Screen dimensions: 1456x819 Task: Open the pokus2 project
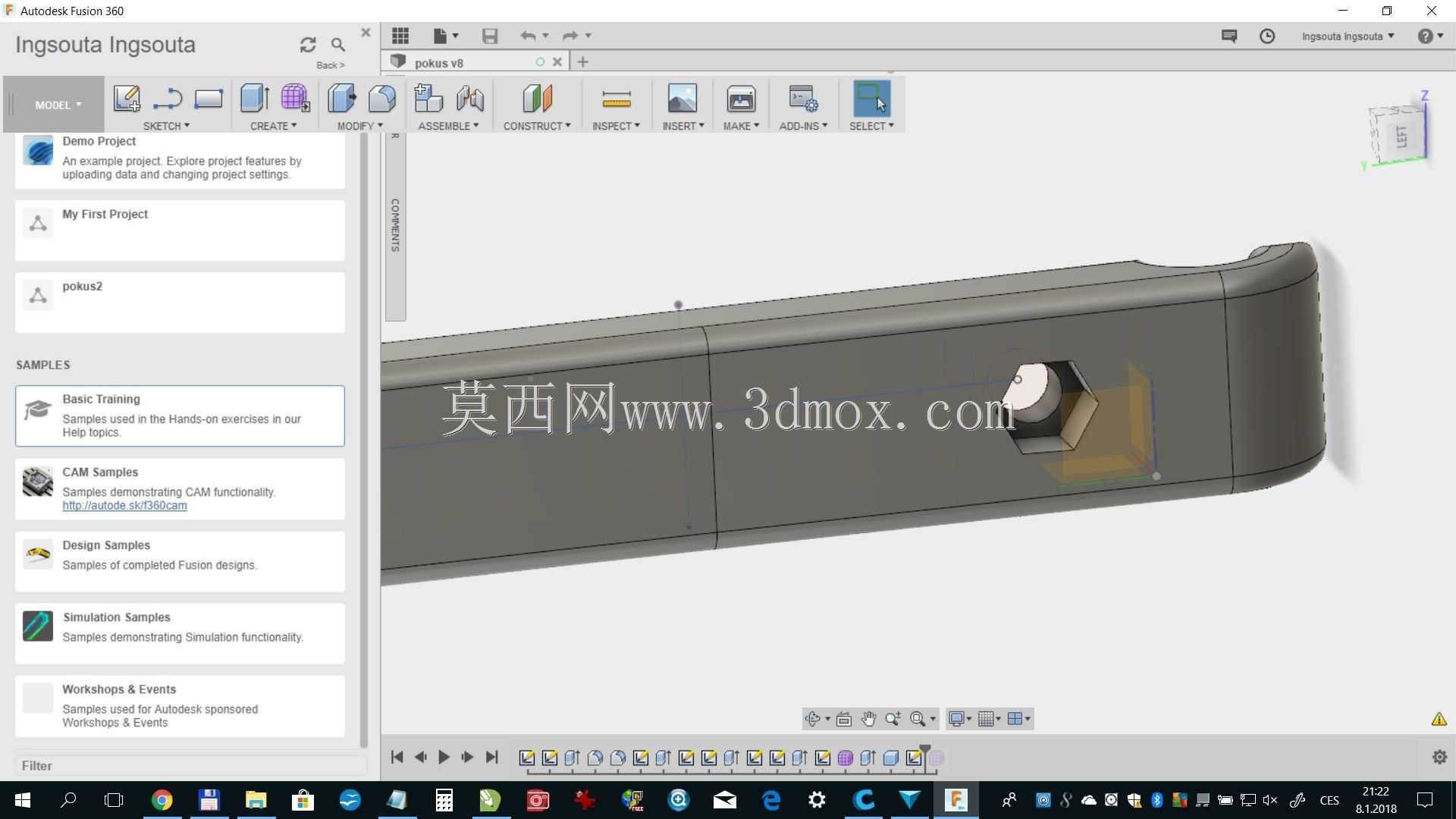coord(180,303)
